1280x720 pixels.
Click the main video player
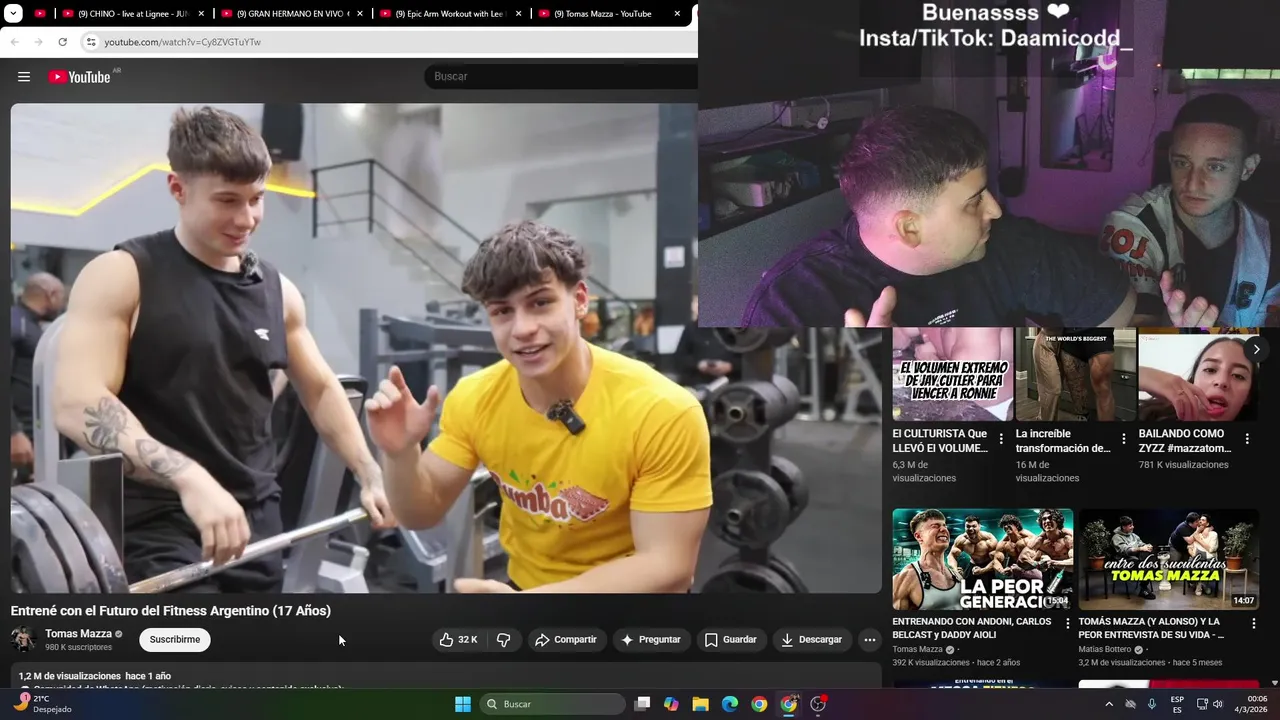(446, 348)
